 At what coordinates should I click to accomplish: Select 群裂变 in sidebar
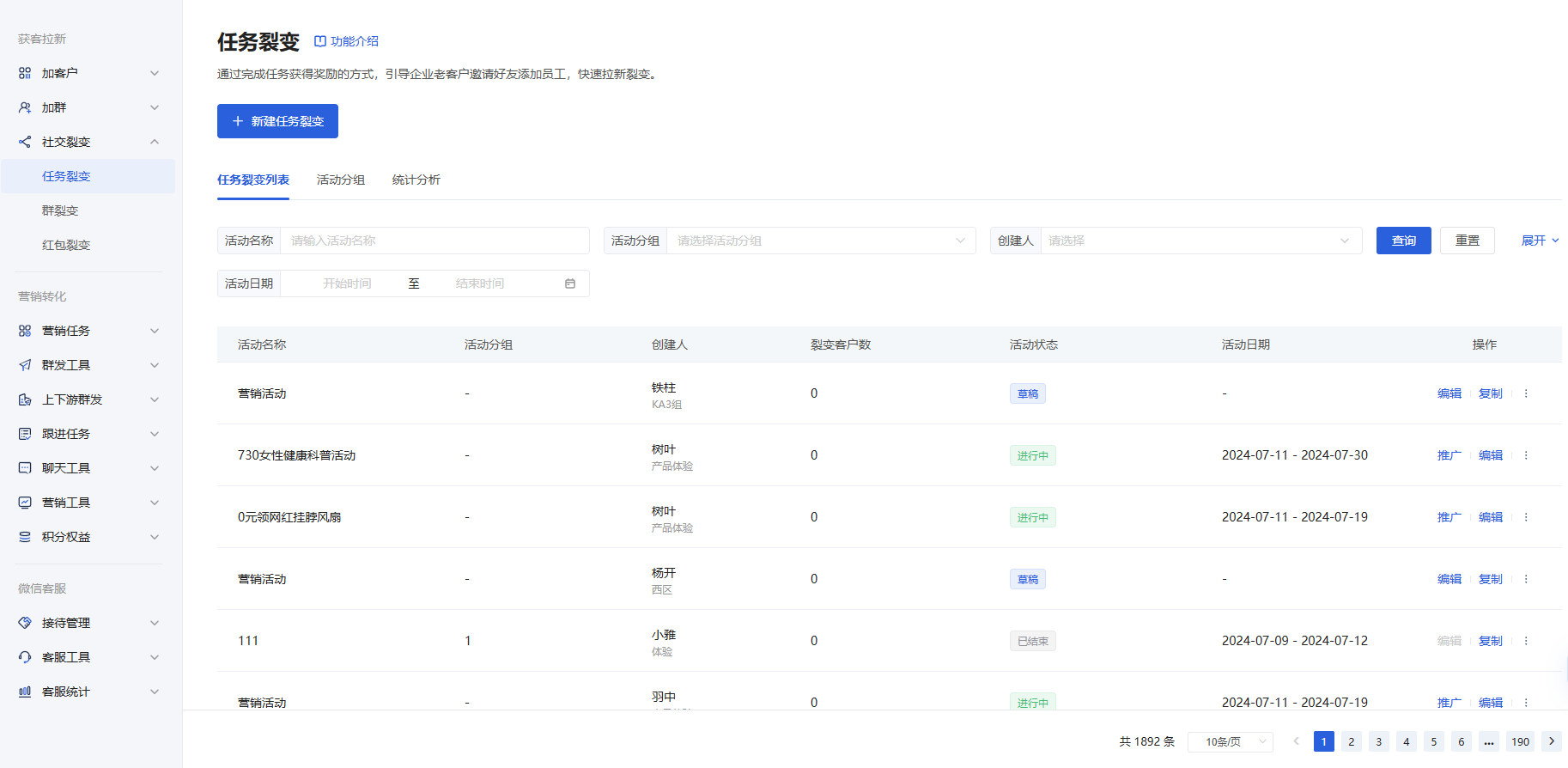pyautogui.click(x=60, y=210)
